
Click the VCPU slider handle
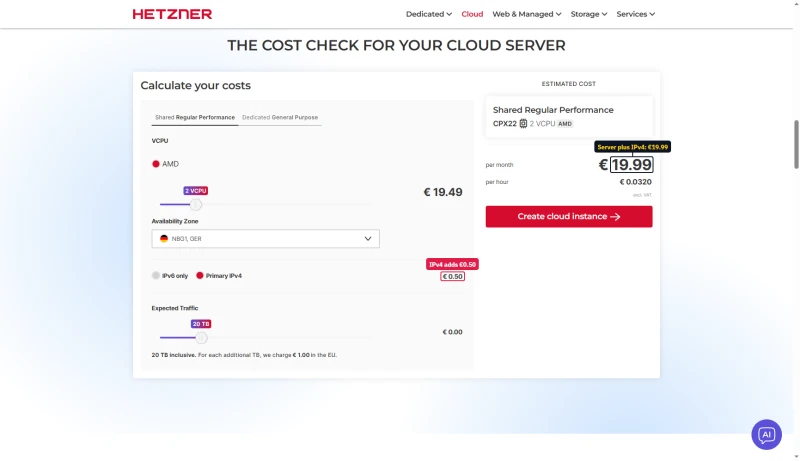pos(195,204)
